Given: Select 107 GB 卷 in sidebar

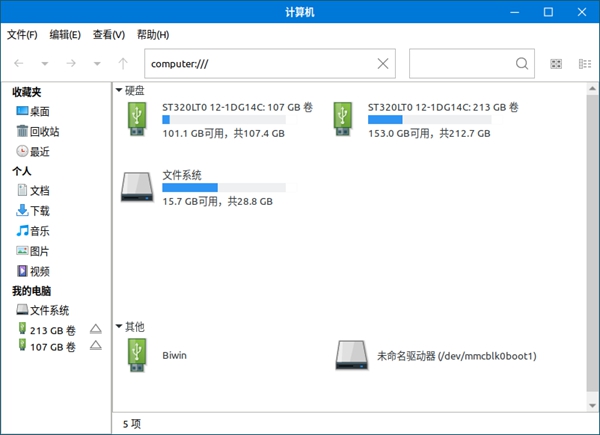Looking at the screenshot, I should tap(47, 346).
